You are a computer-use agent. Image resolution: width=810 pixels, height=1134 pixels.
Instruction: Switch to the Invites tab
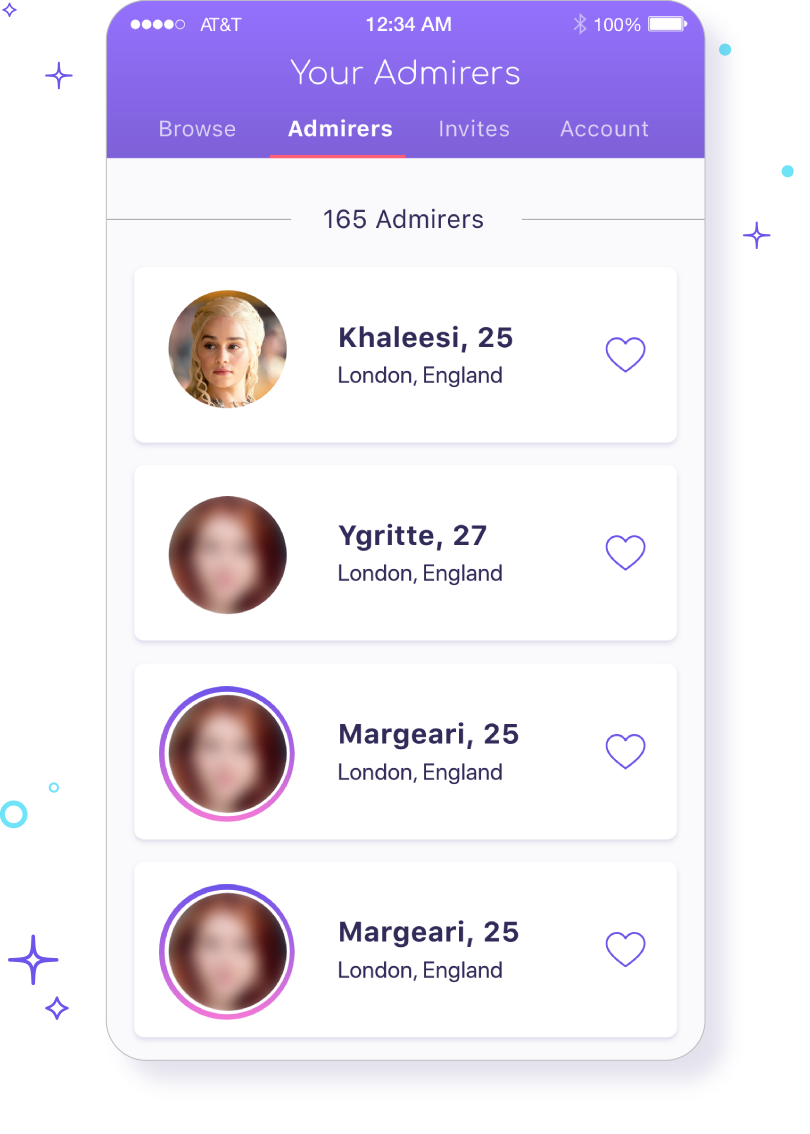[474, 129]
